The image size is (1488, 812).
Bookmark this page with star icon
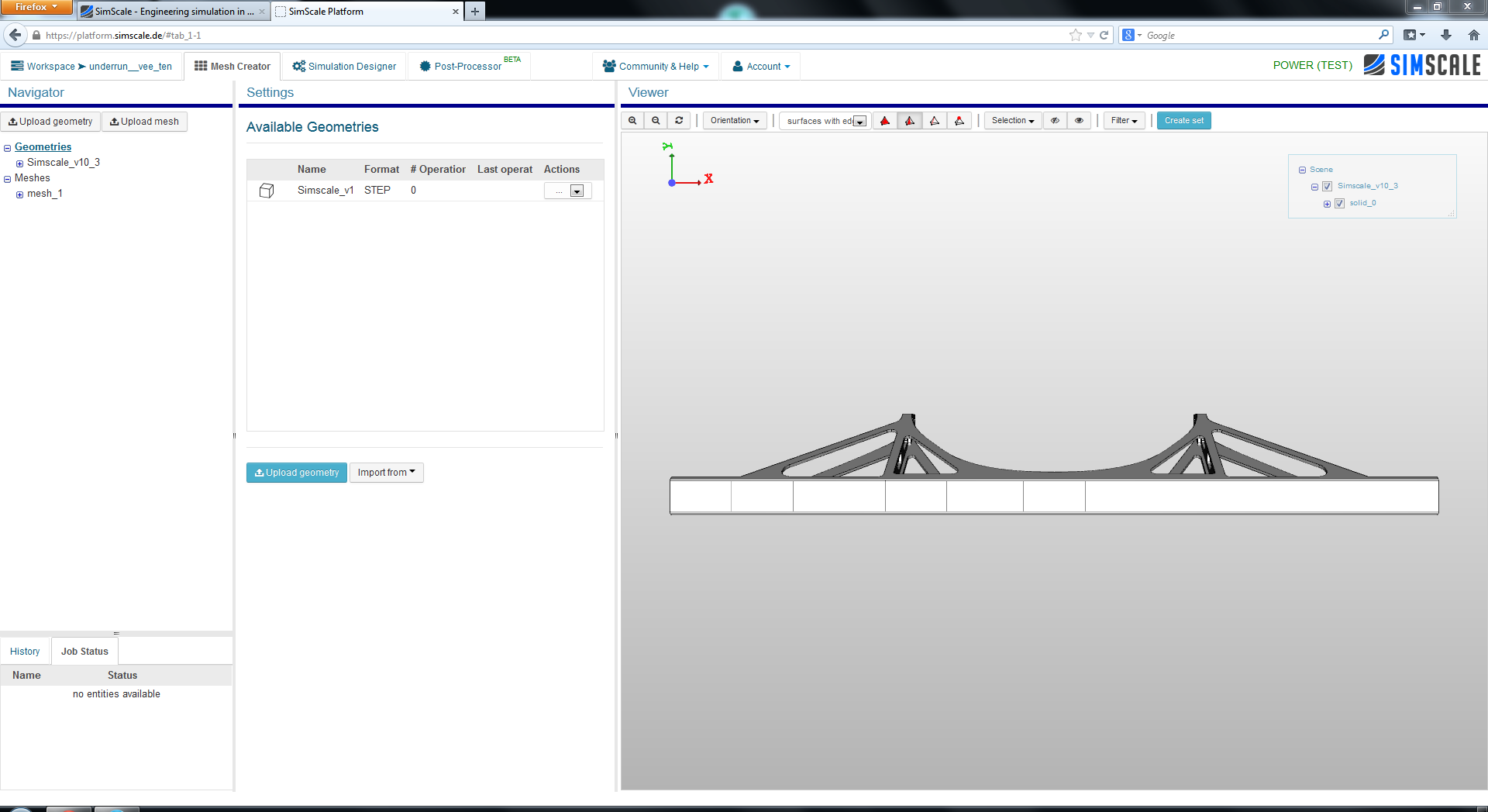1075,35
